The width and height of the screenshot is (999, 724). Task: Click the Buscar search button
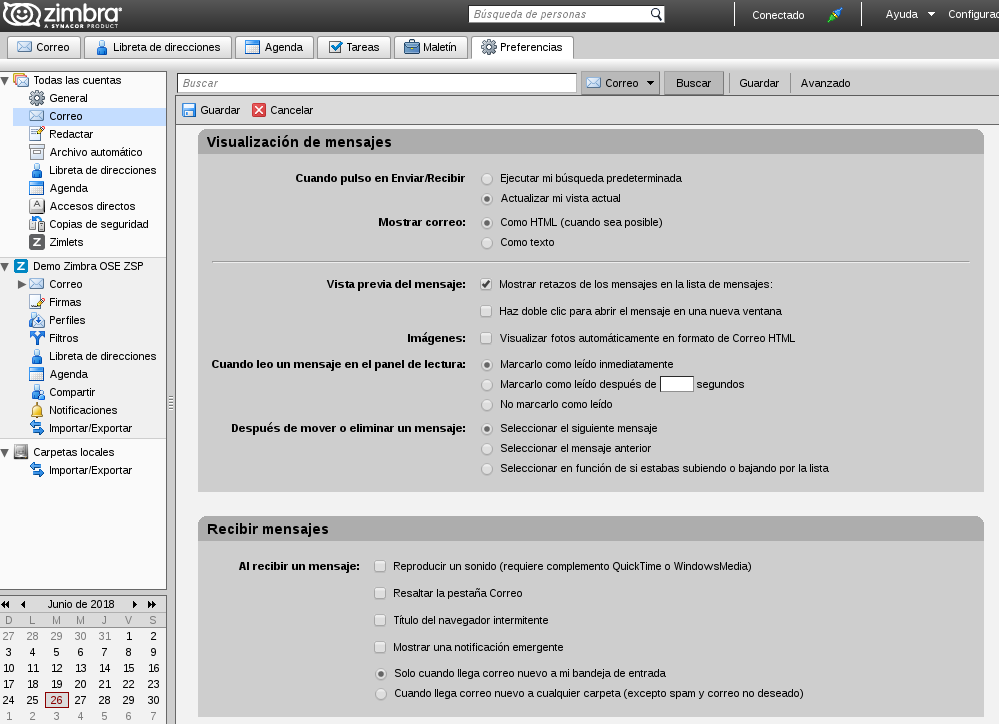click(x=693, y=83)
